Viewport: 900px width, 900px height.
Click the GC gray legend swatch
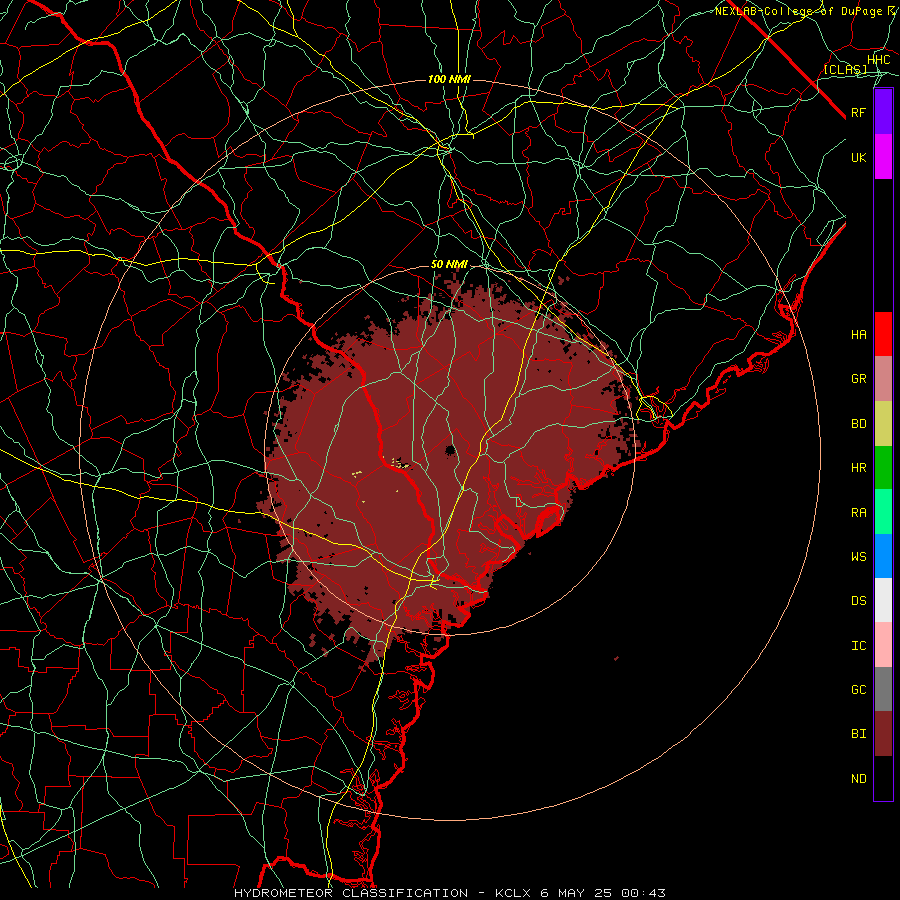tap(883, 689)
